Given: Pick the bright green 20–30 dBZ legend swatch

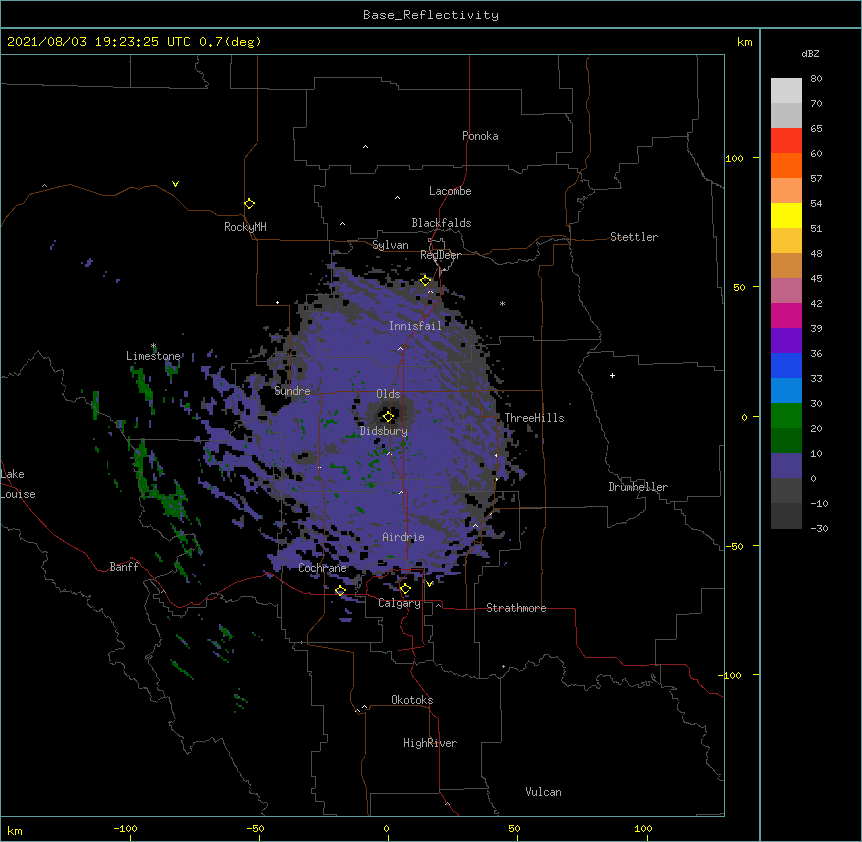Looking at the screenshot, I should [x=786, y=416].
